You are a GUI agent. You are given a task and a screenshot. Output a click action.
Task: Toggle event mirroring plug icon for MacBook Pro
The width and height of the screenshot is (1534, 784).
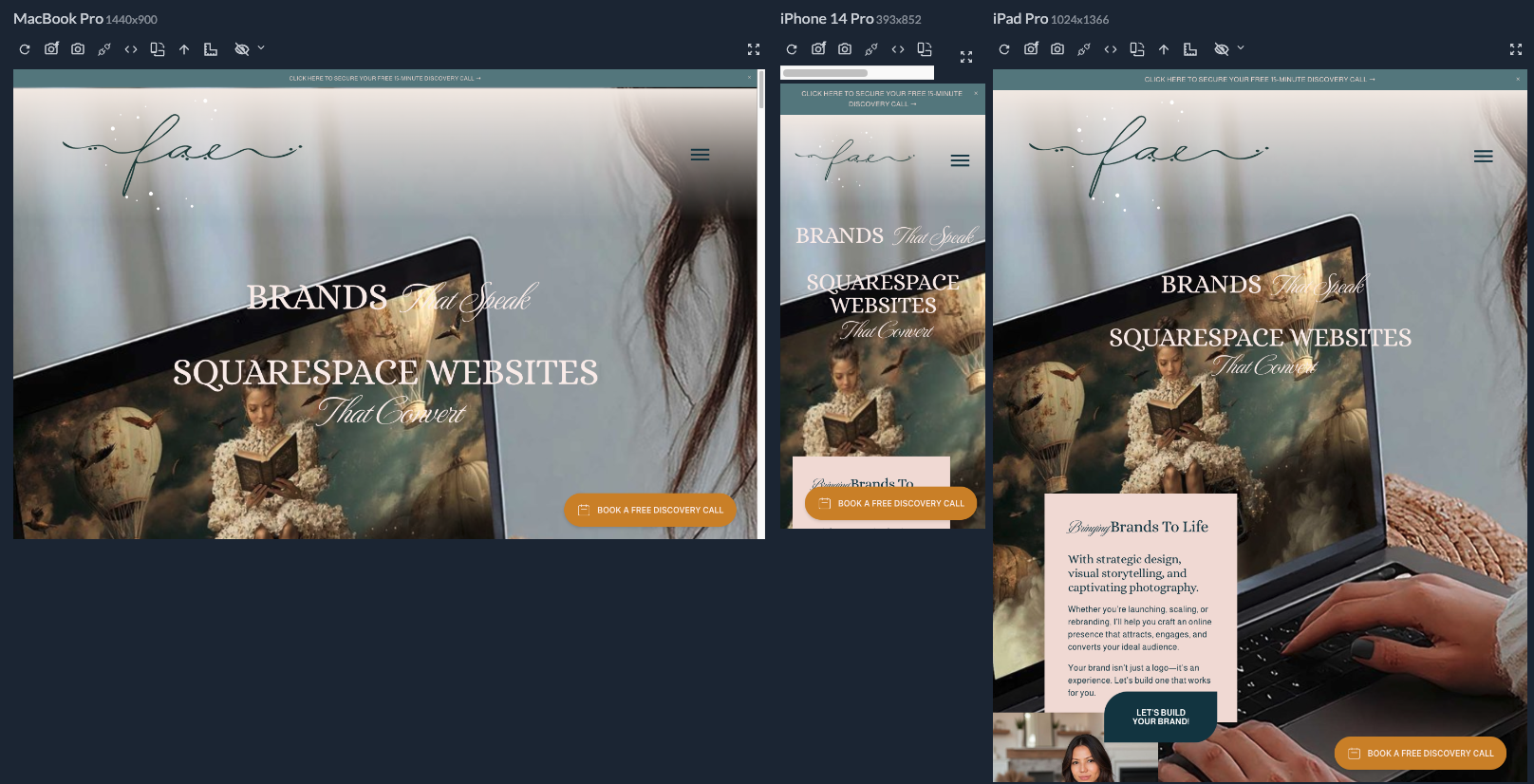[x=104, y=49]
